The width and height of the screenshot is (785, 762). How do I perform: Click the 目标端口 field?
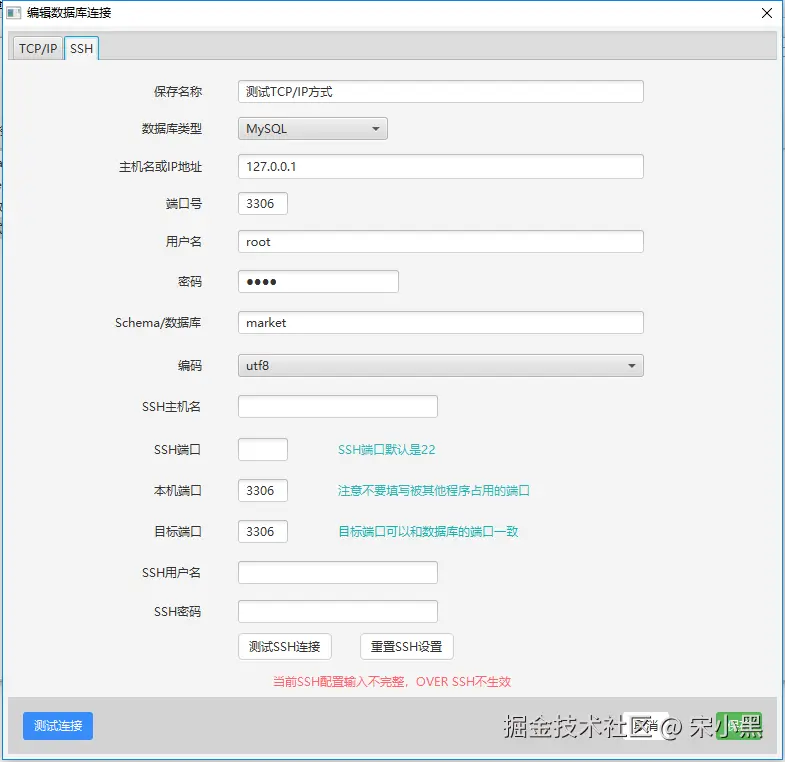(x=262, y=532)
